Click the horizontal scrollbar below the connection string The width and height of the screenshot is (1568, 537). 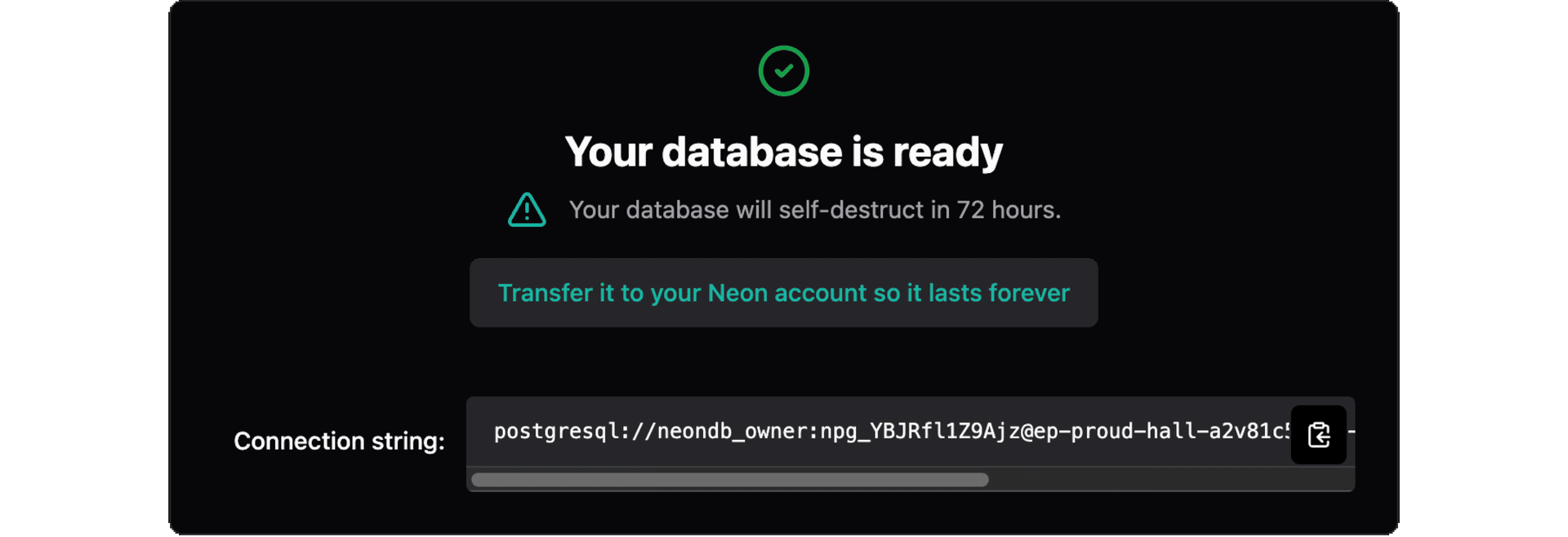729,480
